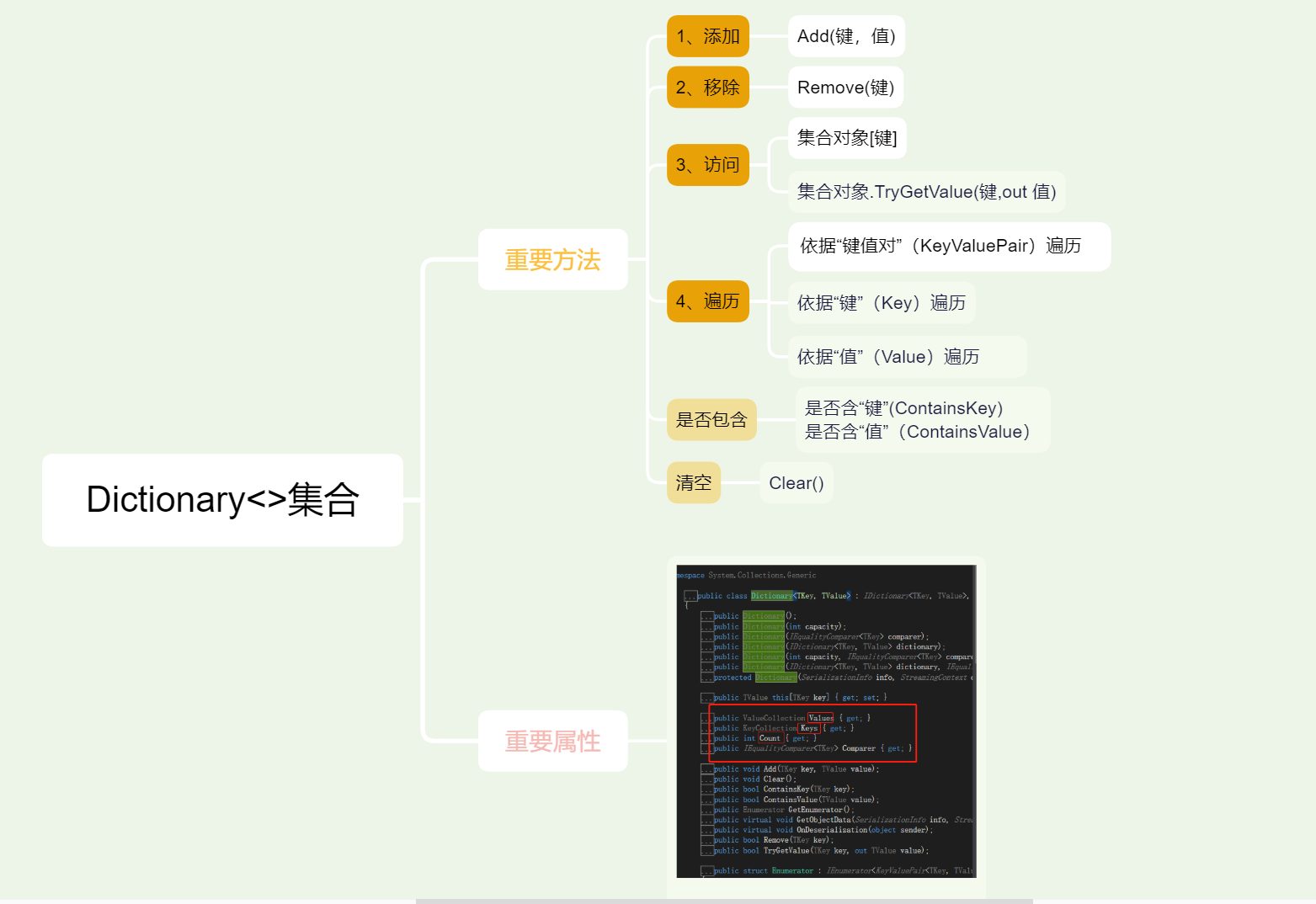Select the 重要方法 branch node
The width and height of the screenshot is (1316, 904).
click(x=552, y=259)
